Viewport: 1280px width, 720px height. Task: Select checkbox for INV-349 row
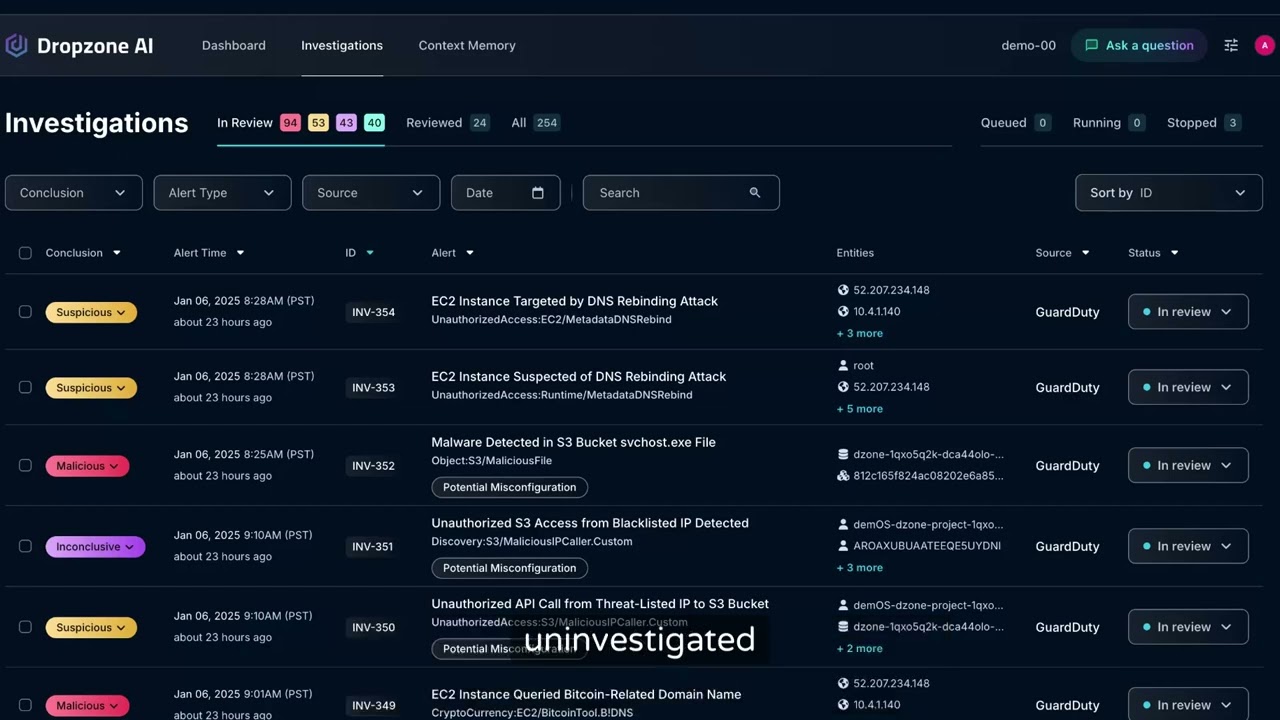coord(25,705)
